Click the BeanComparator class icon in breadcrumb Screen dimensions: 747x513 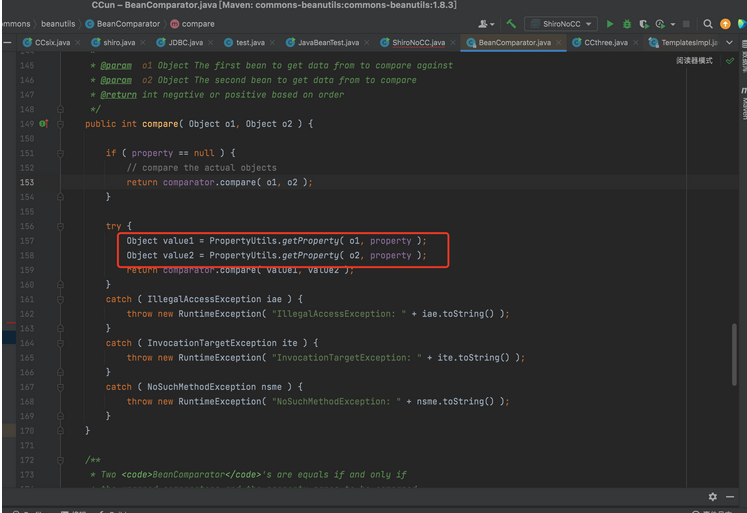coord(89,24)
